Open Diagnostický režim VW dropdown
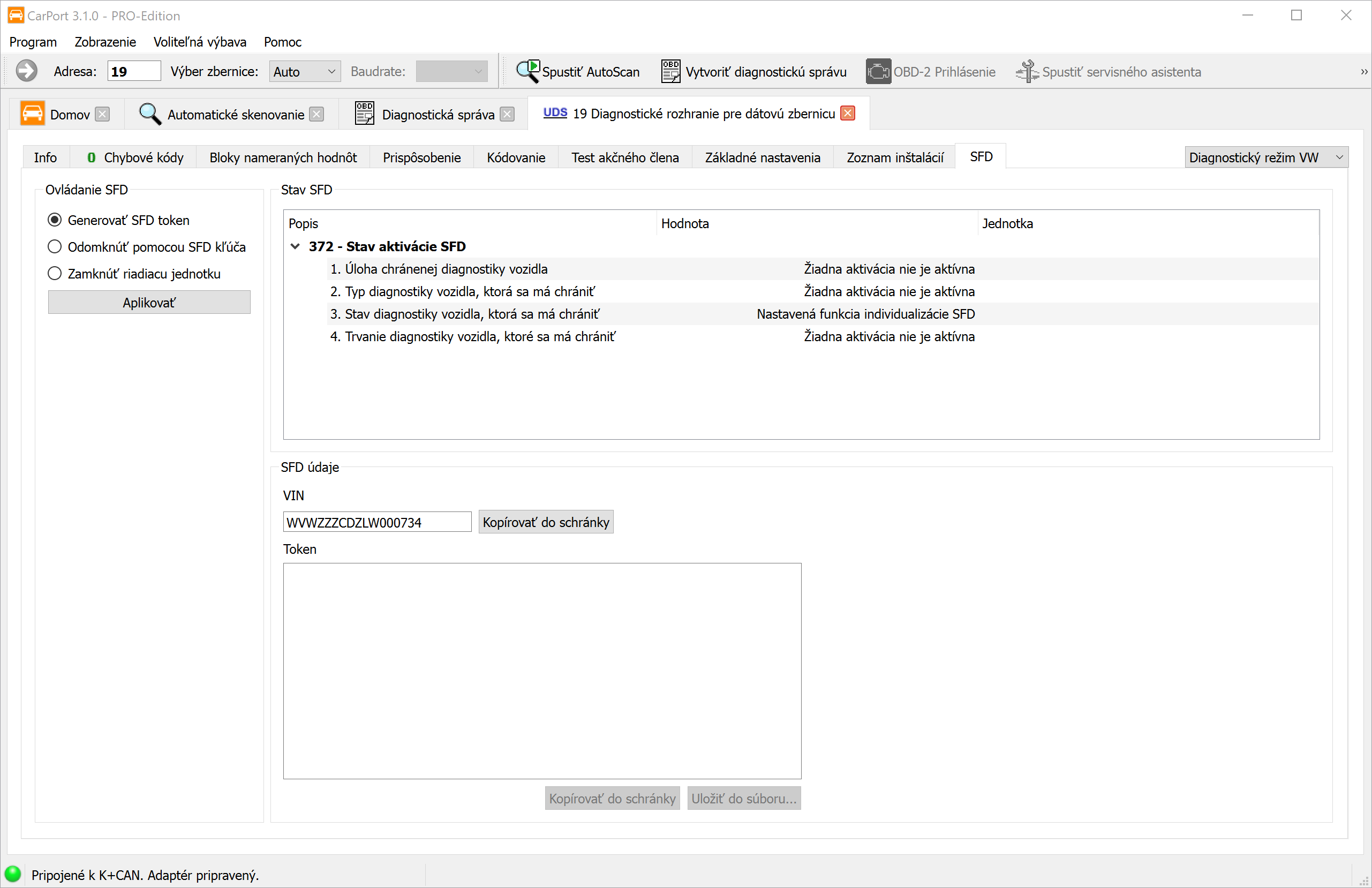 [x=1266, y=157]
